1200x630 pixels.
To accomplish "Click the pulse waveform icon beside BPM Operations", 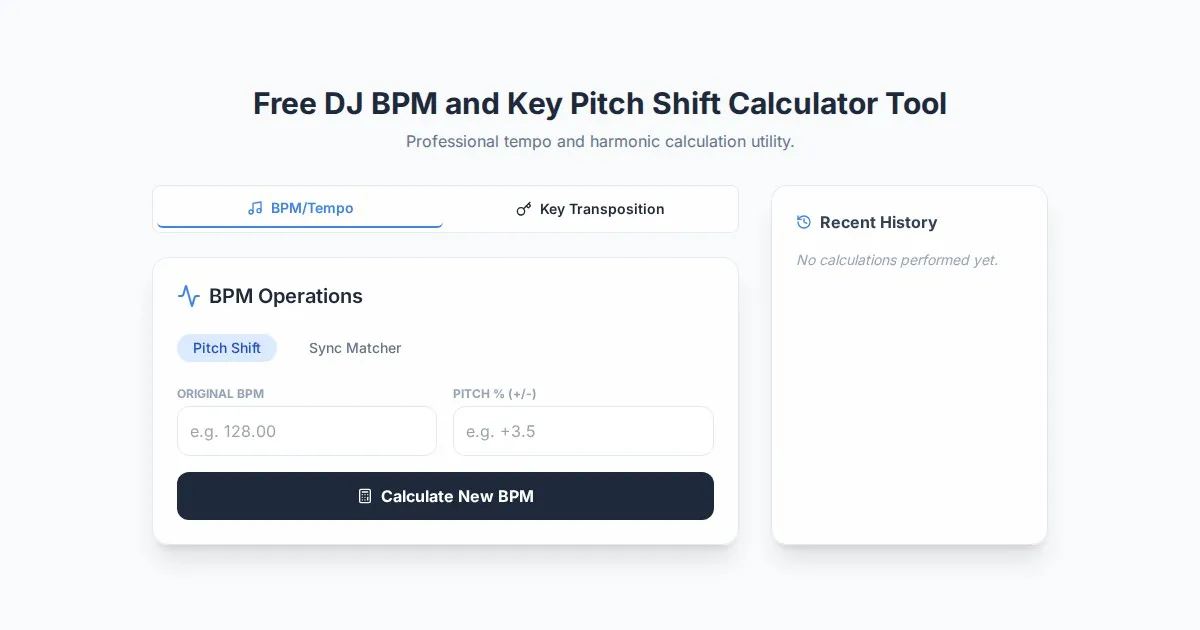I will point(189,296).
